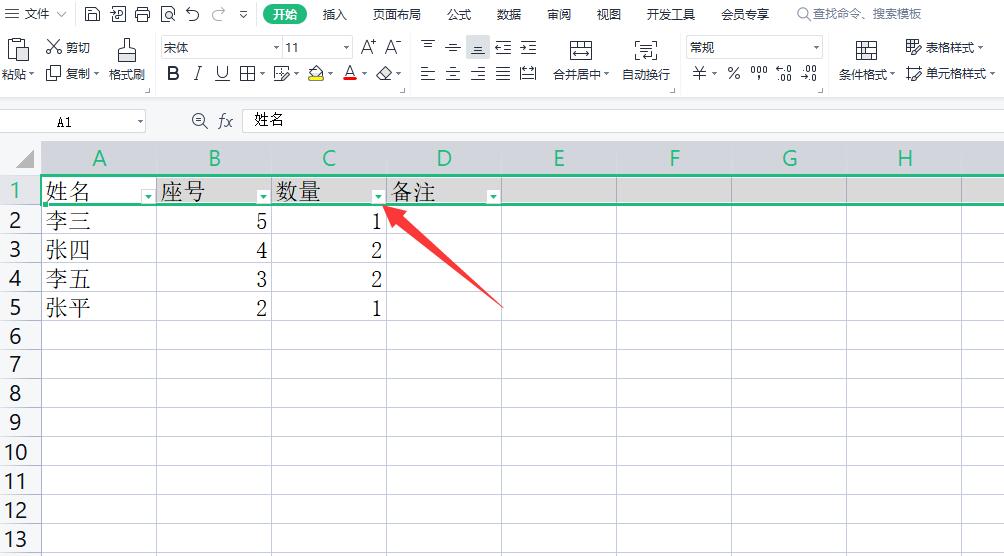Expand the font name dropdown (宋体)
The image size is (1004, 556).
(276, 47)
